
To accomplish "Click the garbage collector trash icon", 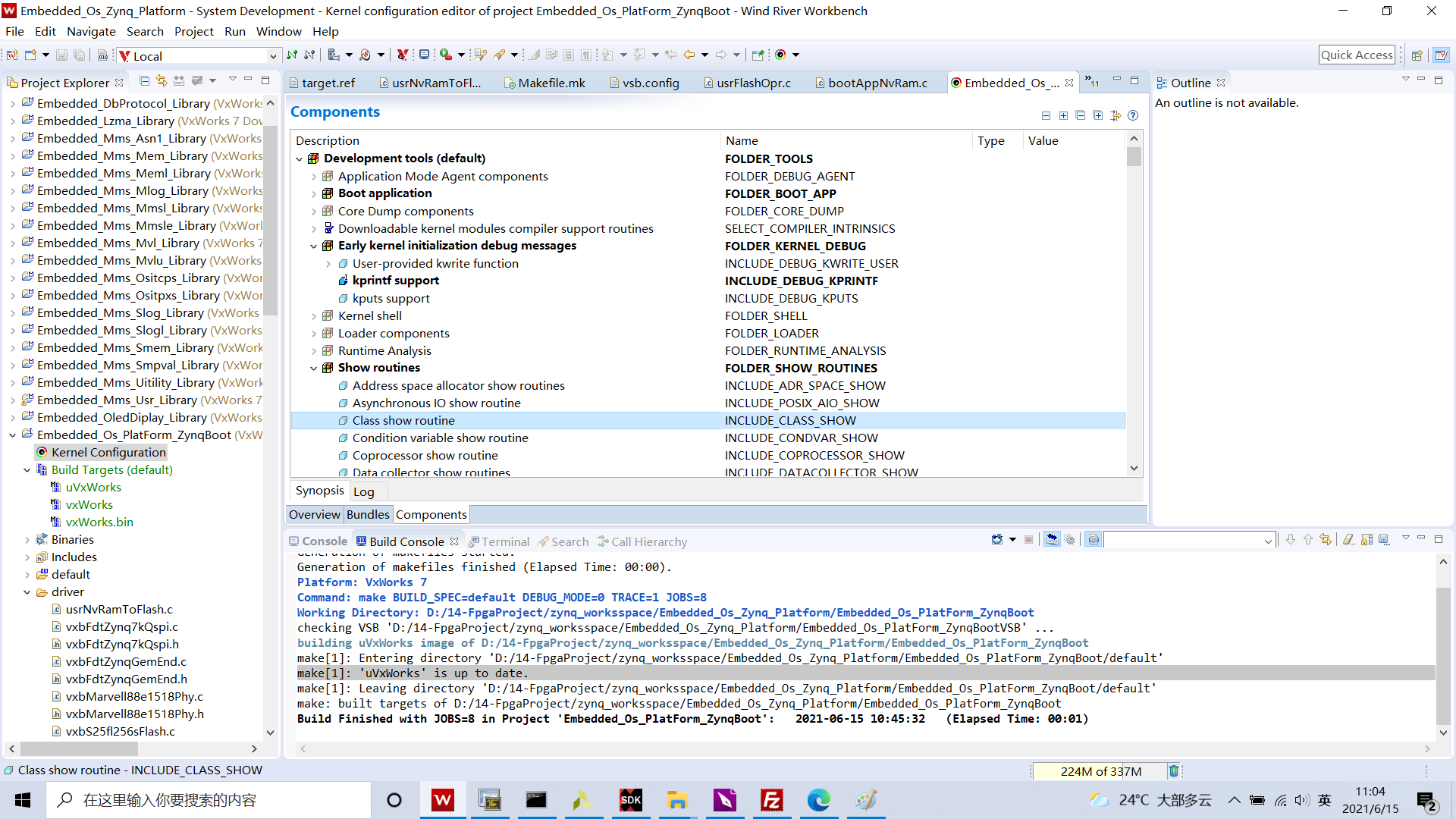I will pos(1174,771).
